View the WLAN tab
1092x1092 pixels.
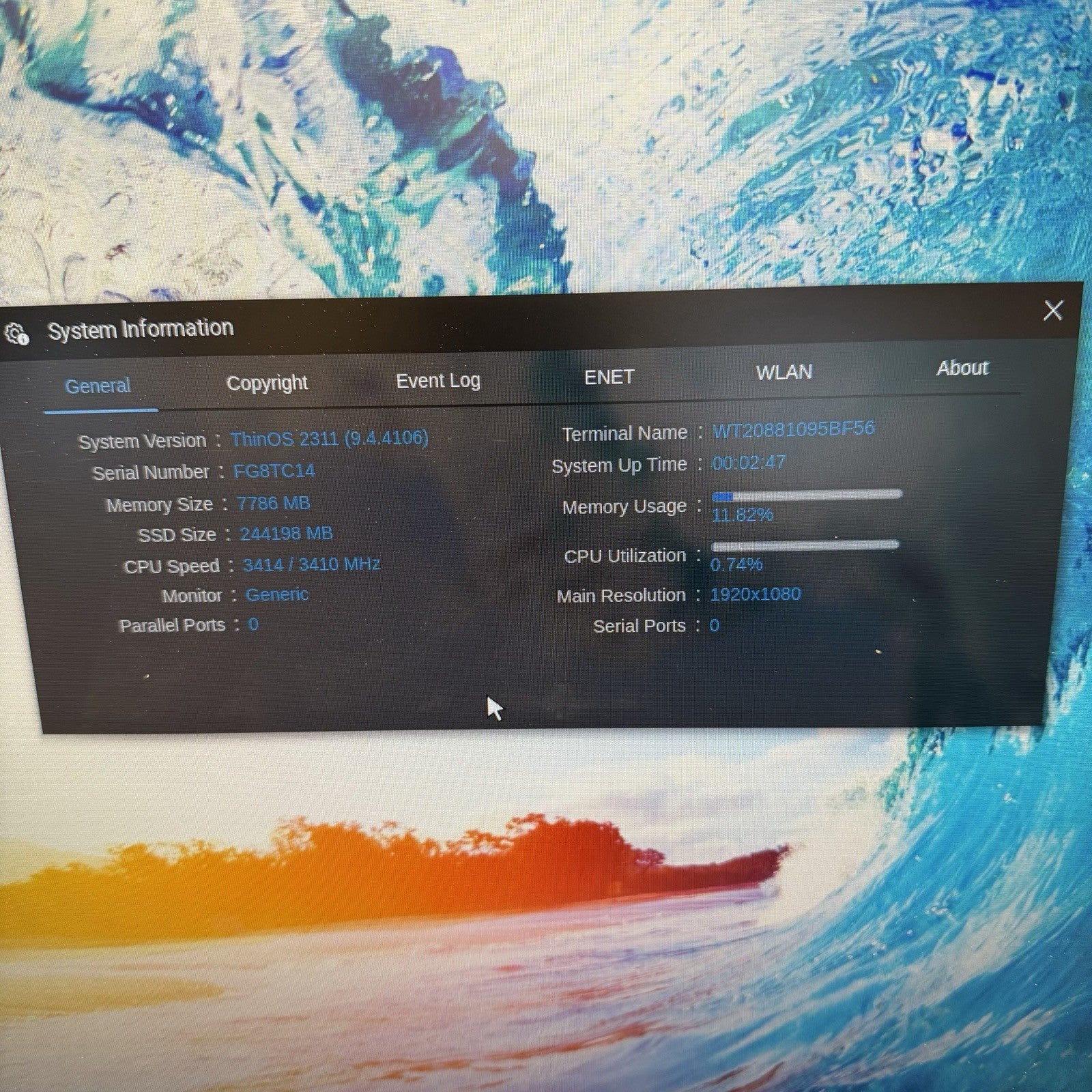tap(784, 373)
